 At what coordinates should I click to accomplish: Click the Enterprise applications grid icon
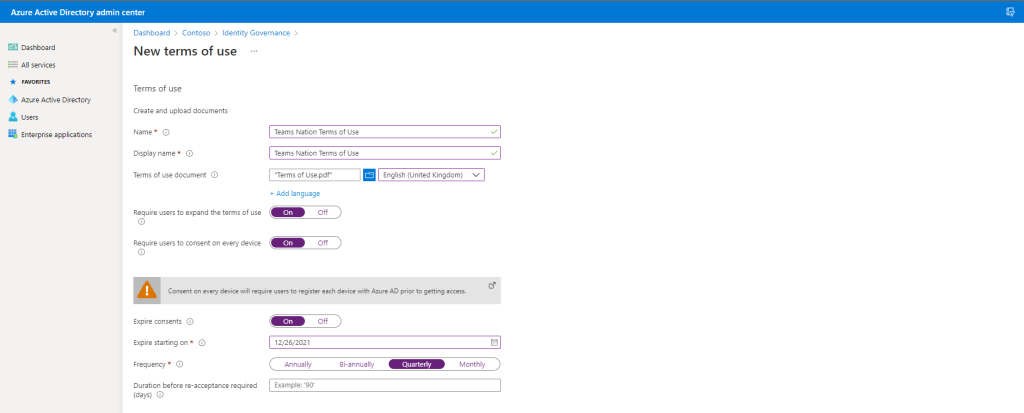pyautogui.click(x=13, y=134)
